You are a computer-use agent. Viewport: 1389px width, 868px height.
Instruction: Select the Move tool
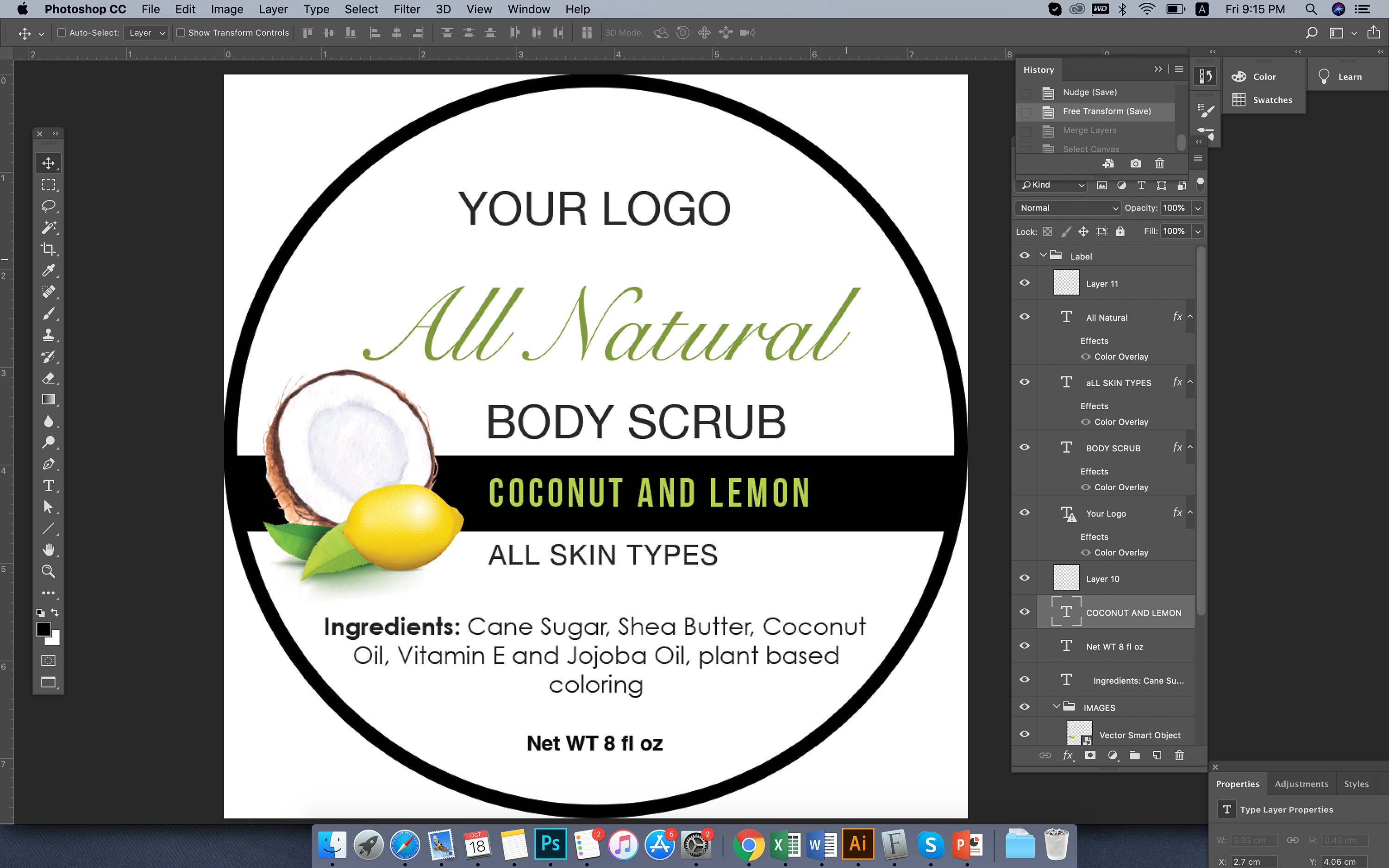pos(49,163)
